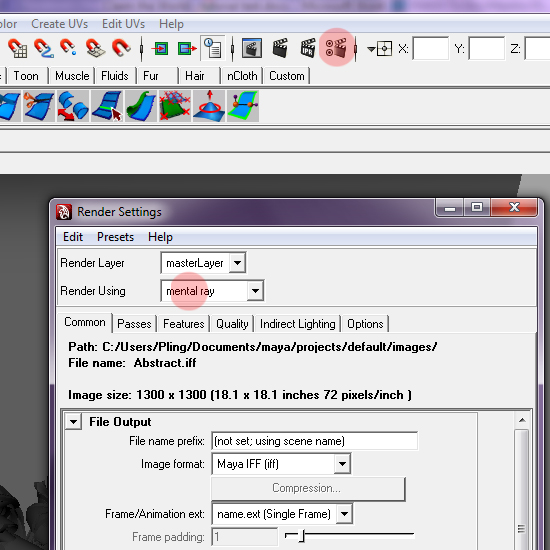Open the Create UVs menu

(59, 24)
